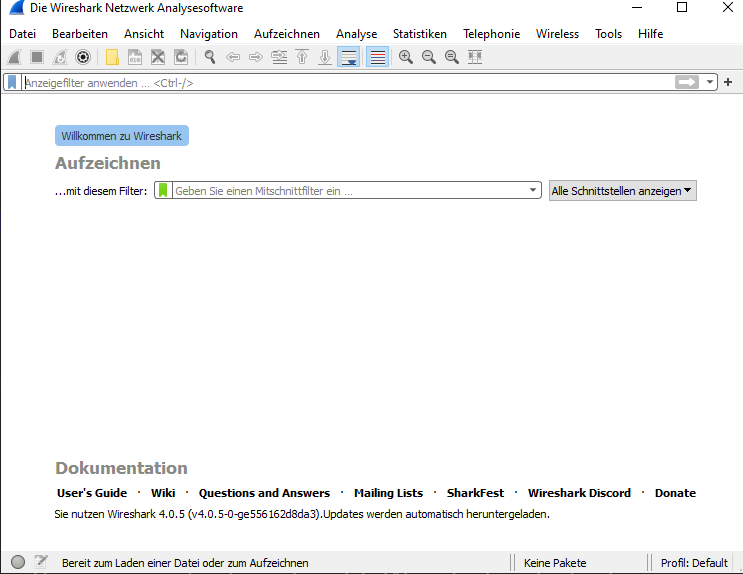This screenshot has height=574, width=743.
Task: Open the Datei menu
Action: tap(22, 34)
